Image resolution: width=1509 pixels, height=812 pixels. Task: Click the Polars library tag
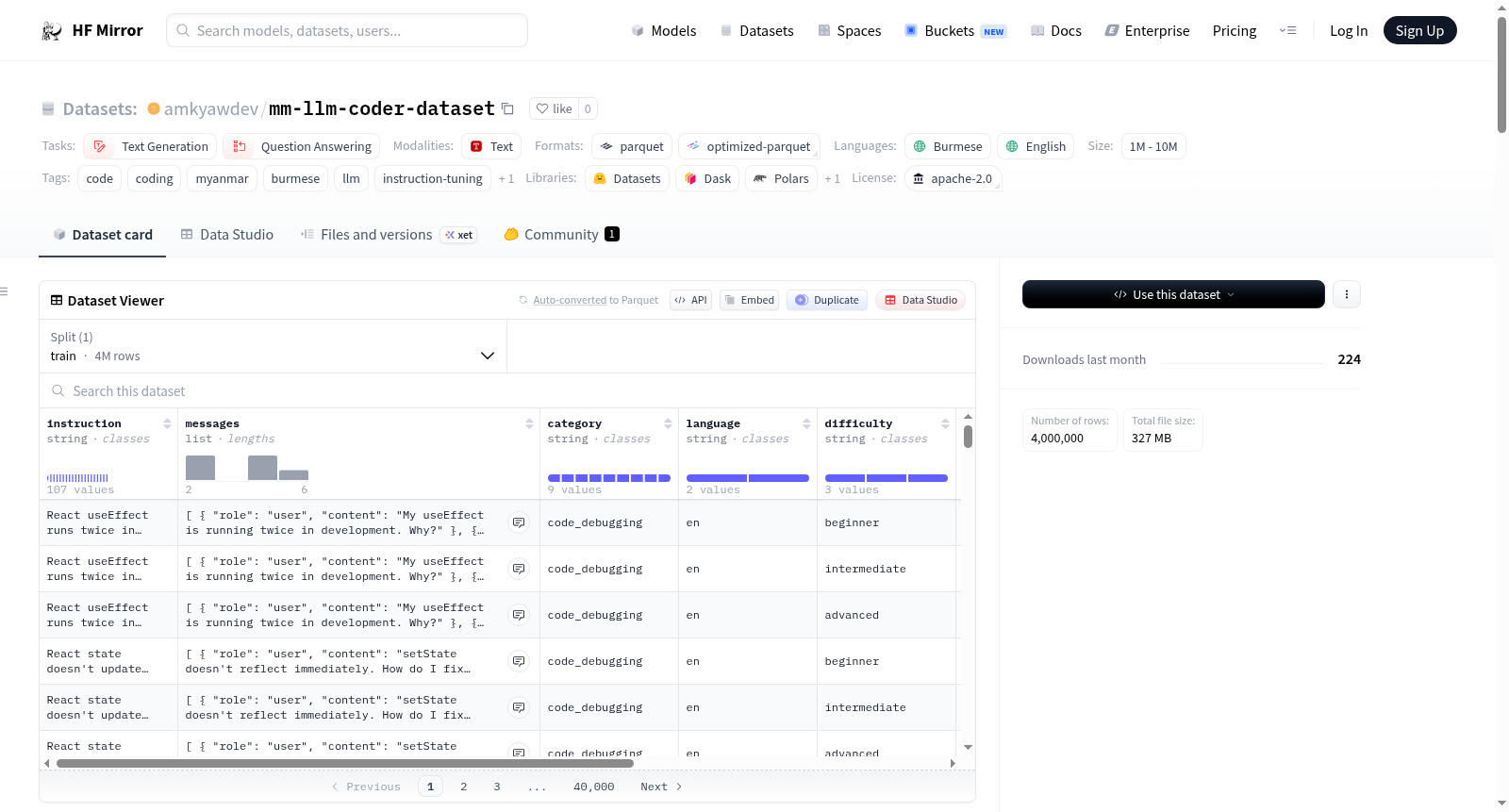(x=781, y=178)
